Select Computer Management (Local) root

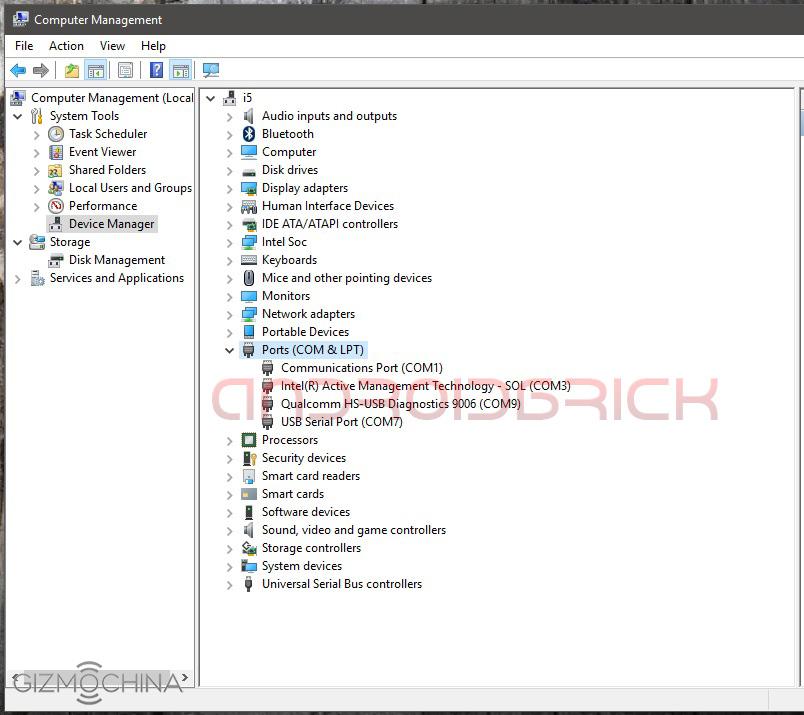[x=112, y=98]
